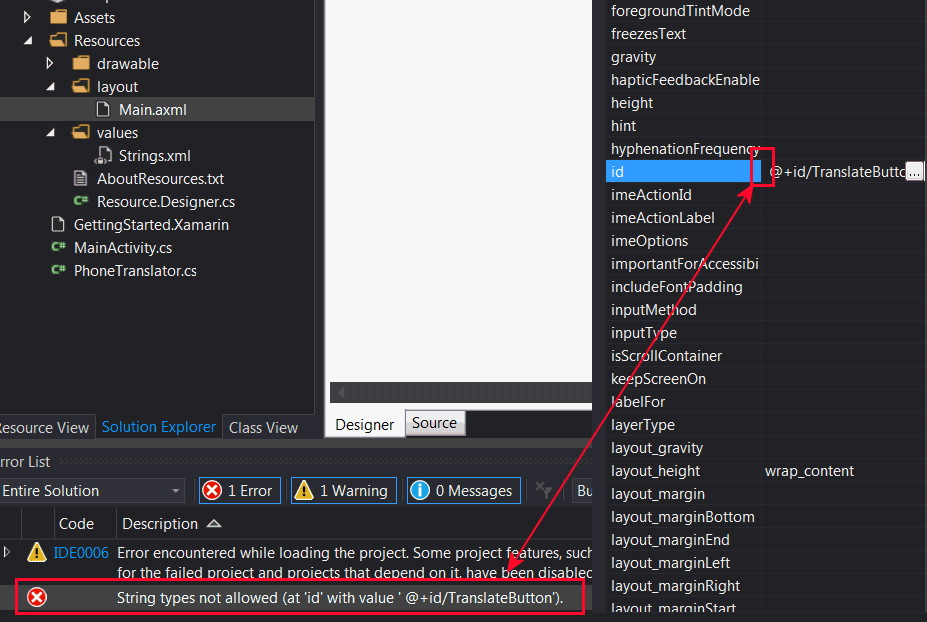
Task: Click the Resource.Designer.cs C# icon
Action: (x=81, y=201)
